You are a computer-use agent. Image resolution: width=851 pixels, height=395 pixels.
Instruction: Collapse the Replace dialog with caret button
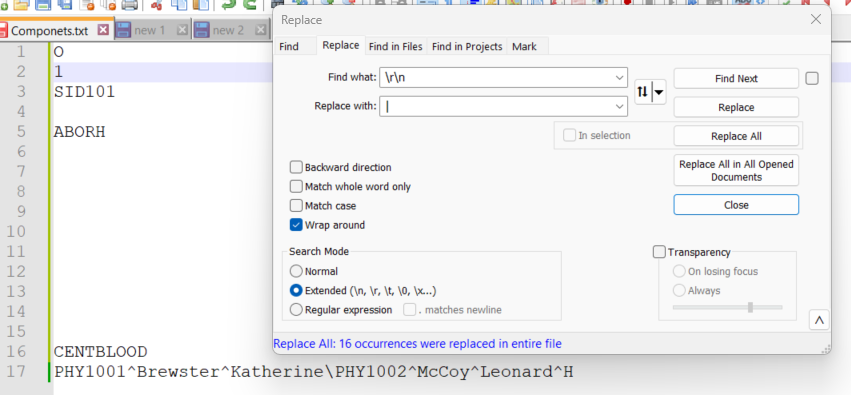point(819,320)
